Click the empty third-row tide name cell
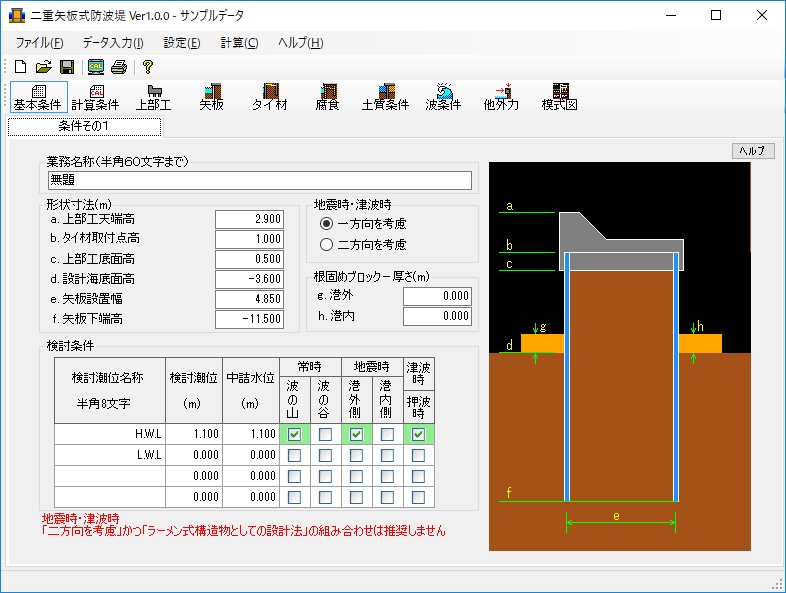 click(110, 476)
